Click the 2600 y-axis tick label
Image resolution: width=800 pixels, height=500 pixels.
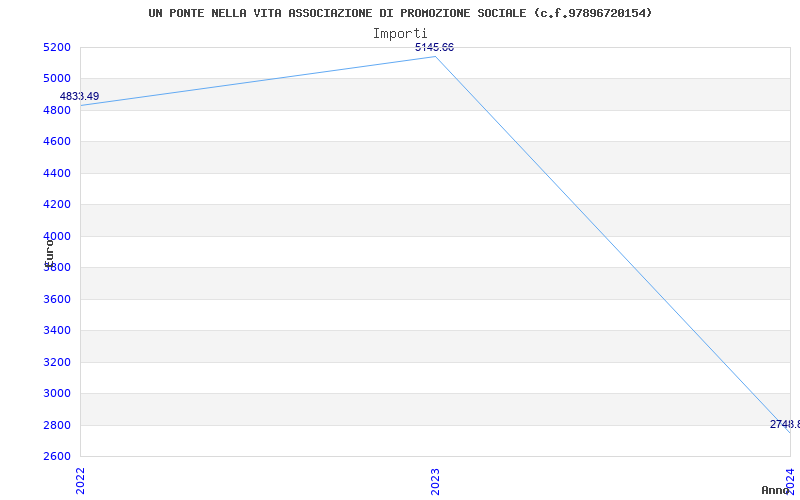[x=57, y=456]
